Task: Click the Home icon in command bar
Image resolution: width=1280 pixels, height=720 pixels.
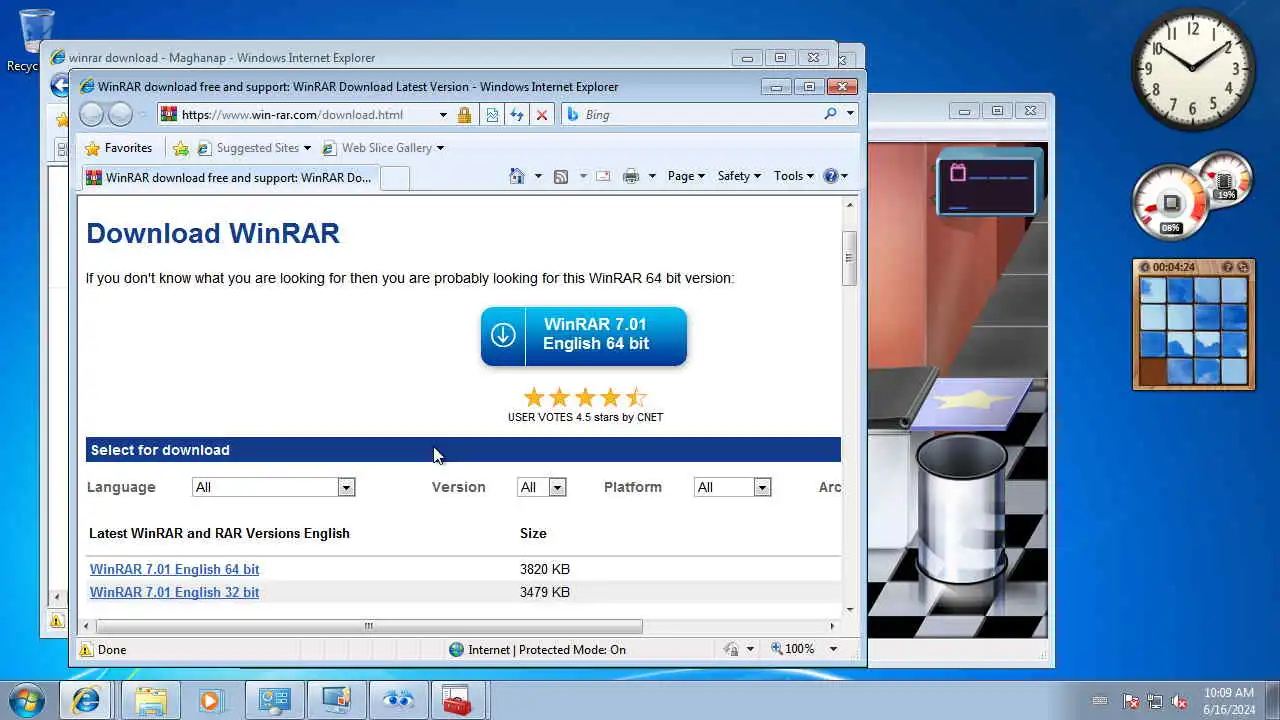Action: 517,176
